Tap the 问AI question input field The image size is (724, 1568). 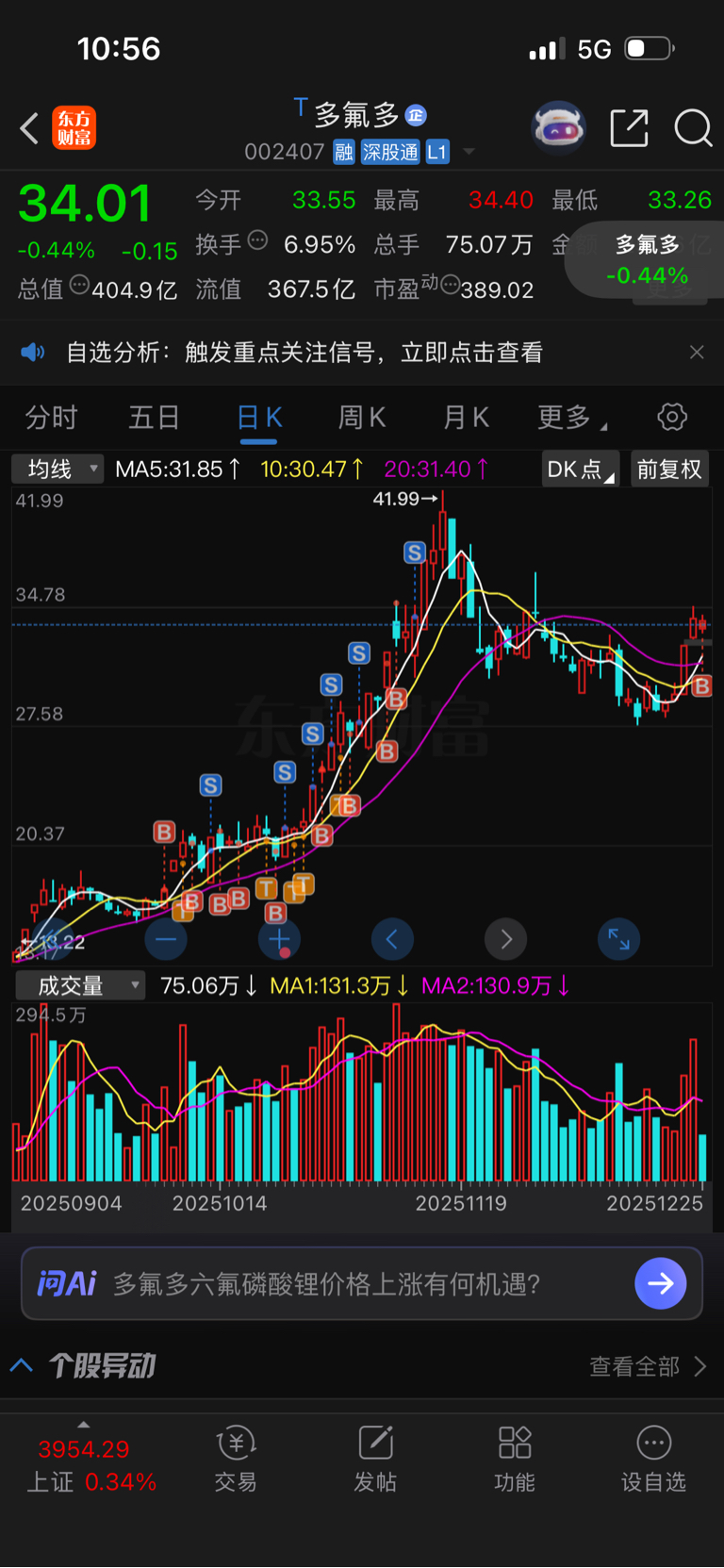point(362,1283)
